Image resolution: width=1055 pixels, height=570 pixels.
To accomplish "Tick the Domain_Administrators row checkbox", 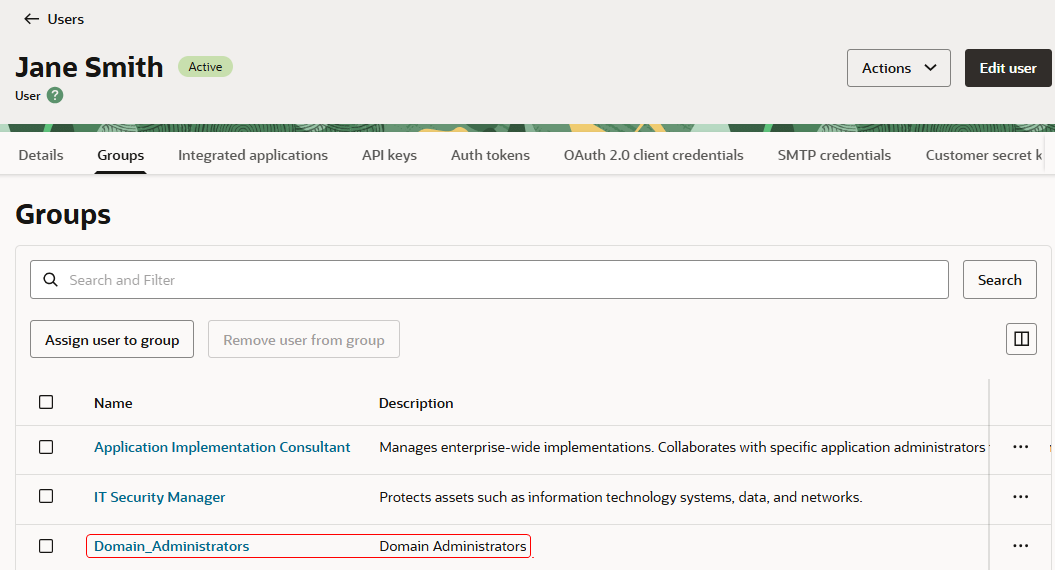I will [x=46, y=546].
